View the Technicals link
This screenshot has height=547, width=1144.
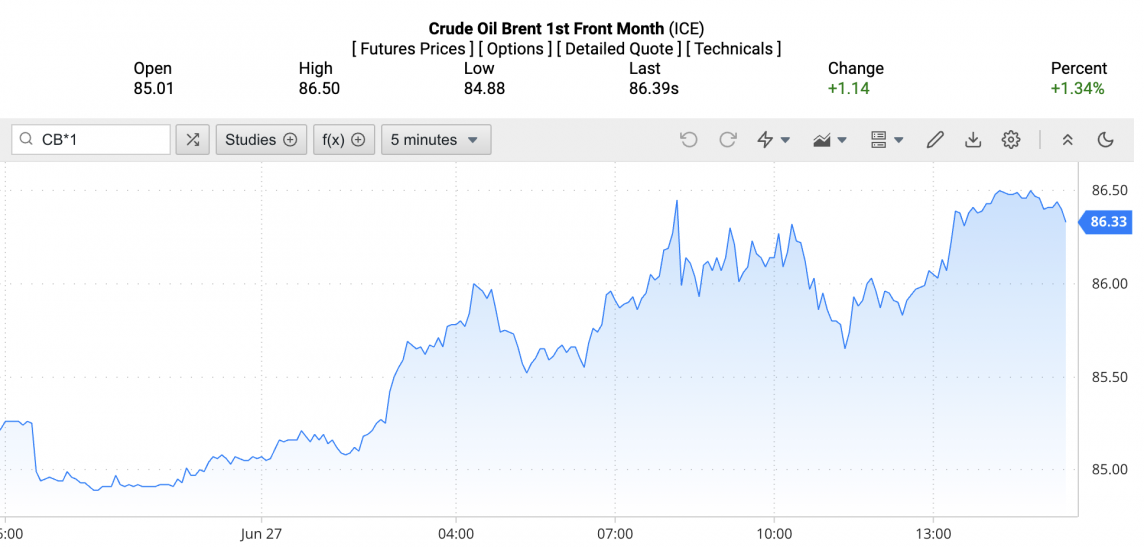coord(733,49)
